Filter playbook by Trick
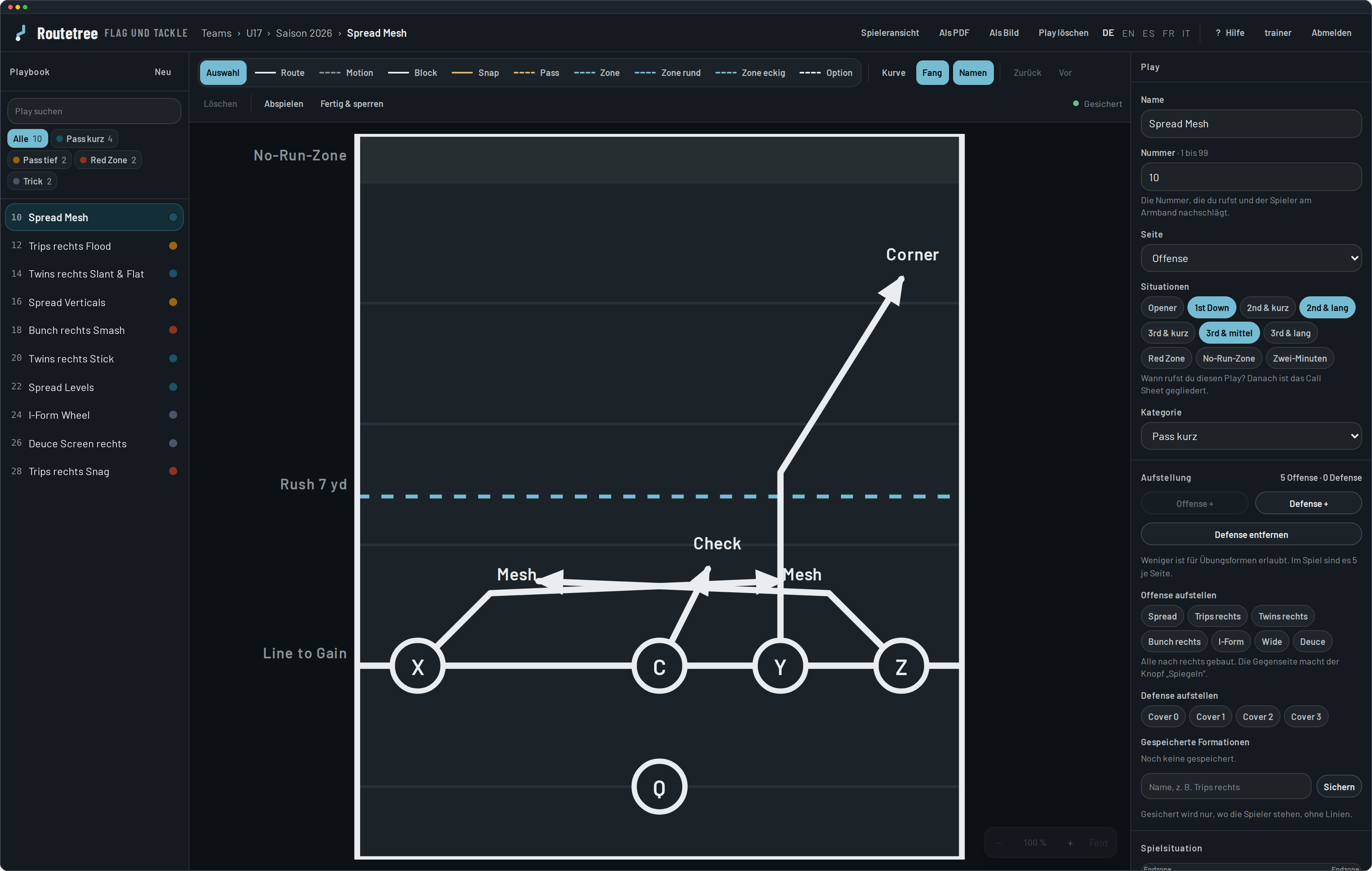The image size is (1372, 871). [32, 181]
